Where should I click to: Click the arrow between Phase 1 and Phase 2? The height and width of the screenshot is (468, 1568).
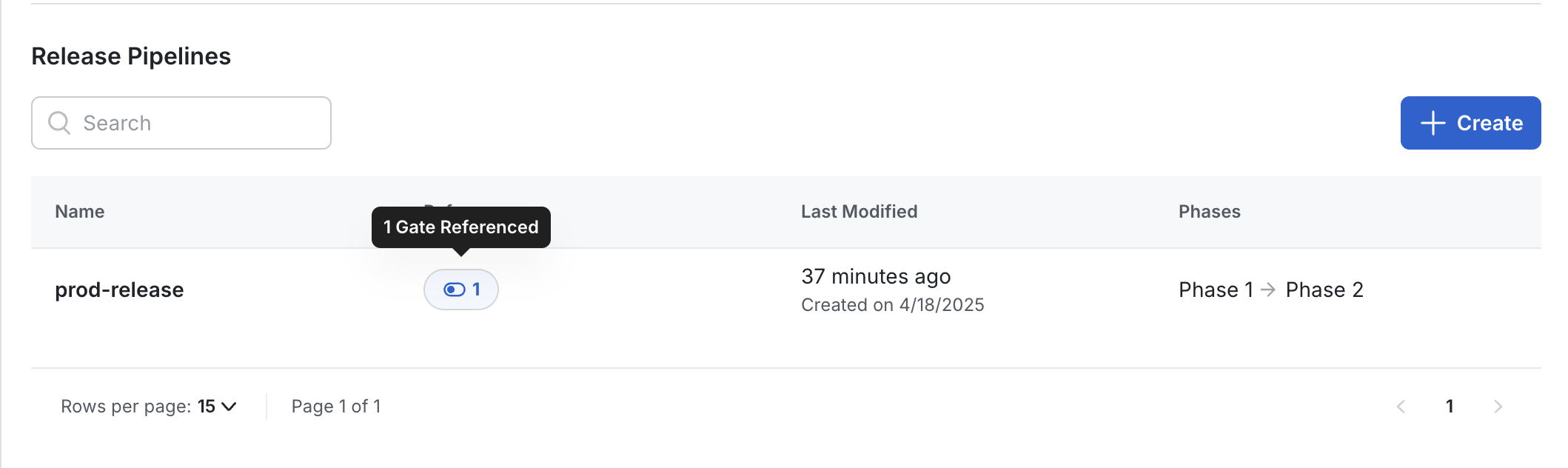point(1268,290)
